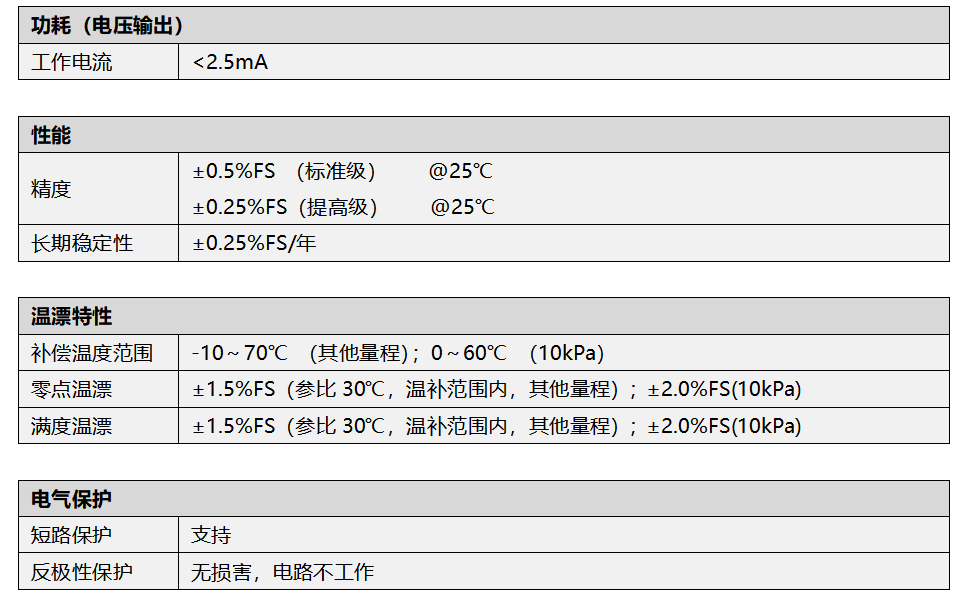The height and width of the screenshot is (597, 970).
Task: Select the 满度温漂 row label
Action: [72, 426]
